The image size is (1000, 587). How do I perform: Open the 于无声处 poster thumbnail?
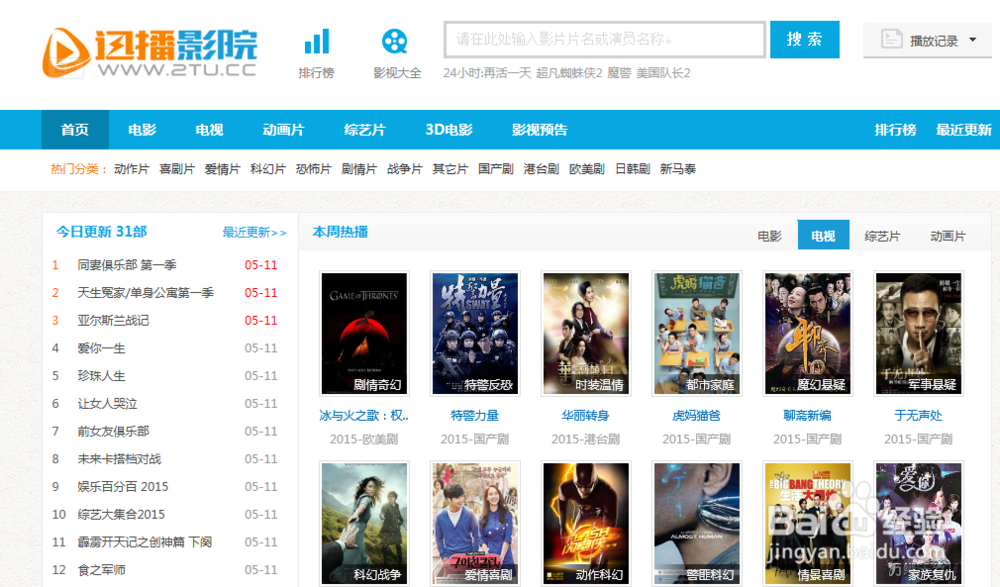pyautogui.click(x=918, y=333)
